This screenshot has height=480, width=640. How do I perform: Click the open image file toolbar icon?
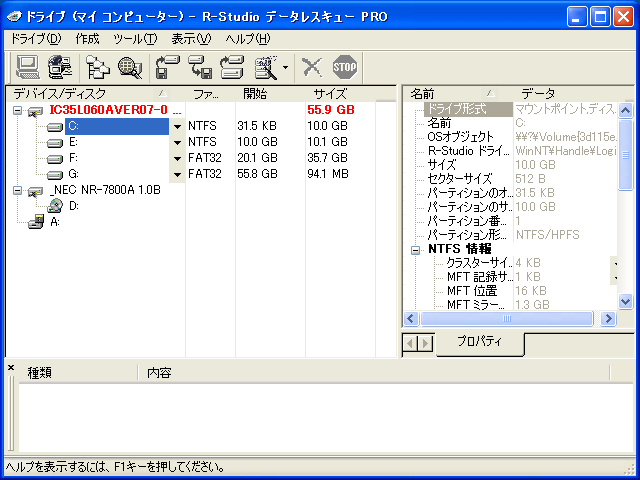pyautogui.click(x=200, y=67)
